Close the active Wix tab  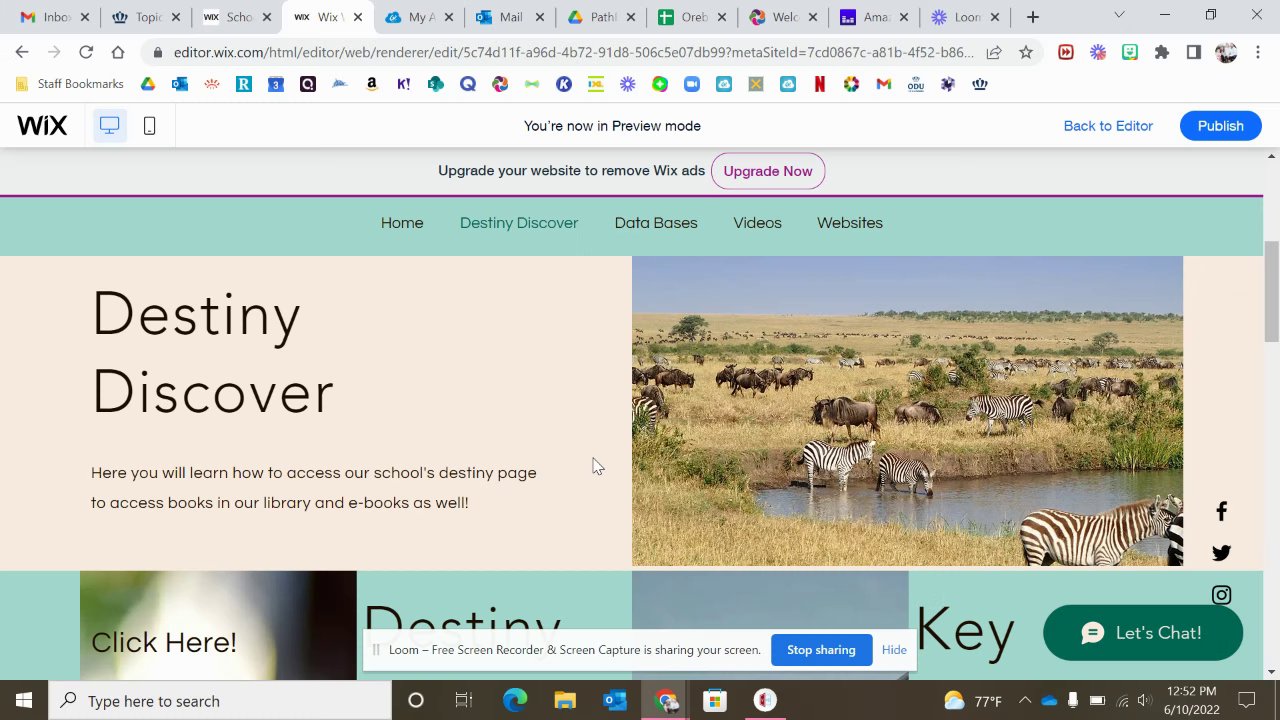click(x=358, y=17)
